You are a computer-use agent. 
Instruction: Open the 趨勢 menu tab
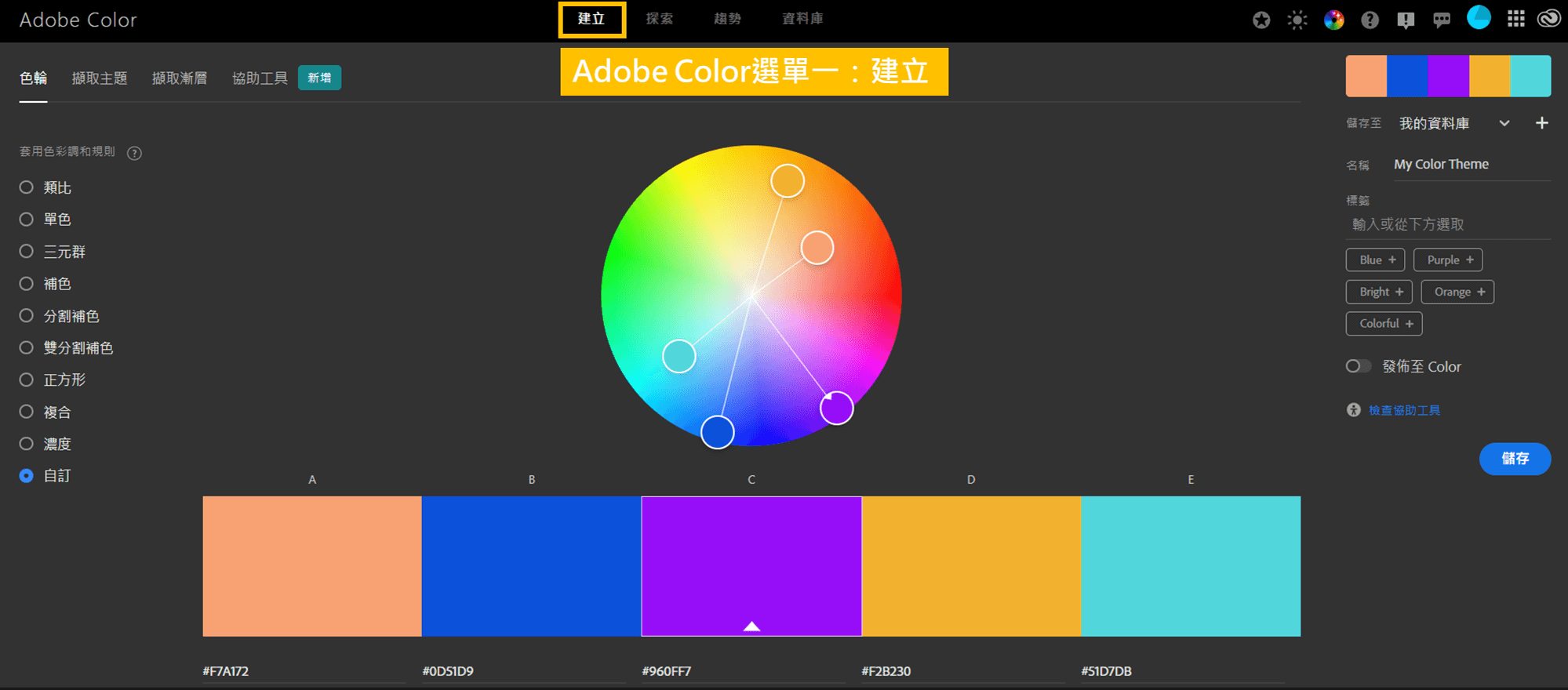(x=727, y=19)
